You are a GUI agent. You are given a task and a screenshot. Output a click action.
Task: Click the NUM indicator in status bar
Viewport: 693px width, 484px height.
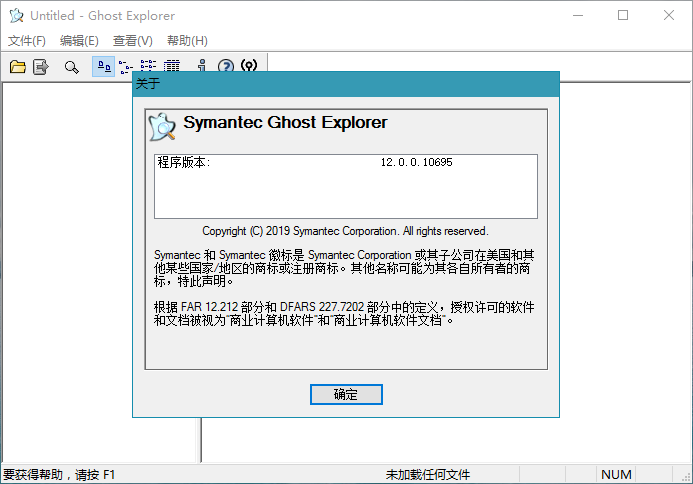pyautogui.click(x=616, y=474)
